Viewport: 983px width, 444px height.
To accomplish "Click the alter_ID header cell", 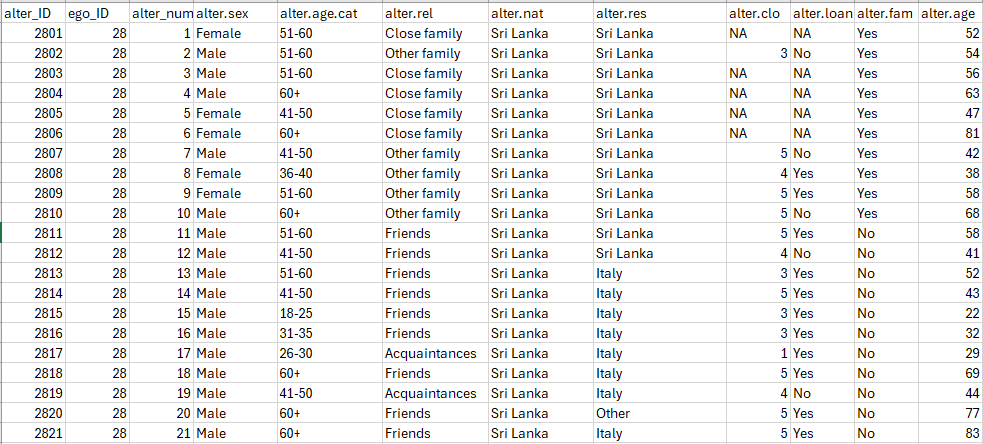I will pos(32,13).
